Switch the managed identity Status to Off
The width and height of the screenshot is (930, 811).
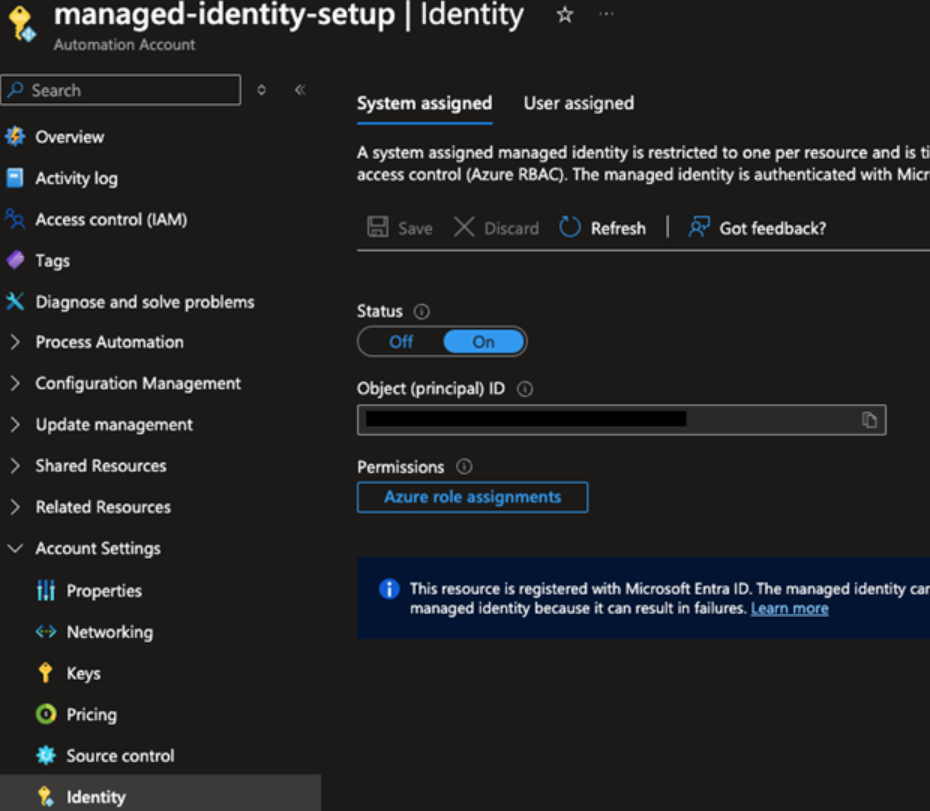coord(400,341)
